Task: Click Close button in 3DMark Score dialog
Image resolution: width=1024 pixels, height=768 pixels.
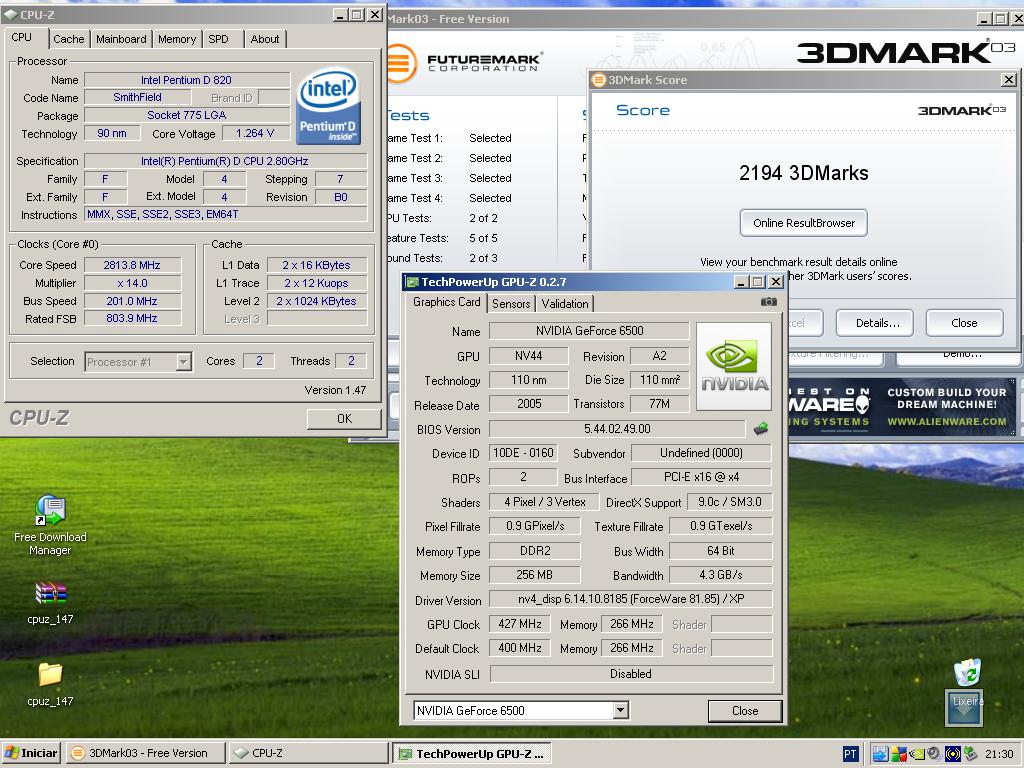Action: click(964, 323)
